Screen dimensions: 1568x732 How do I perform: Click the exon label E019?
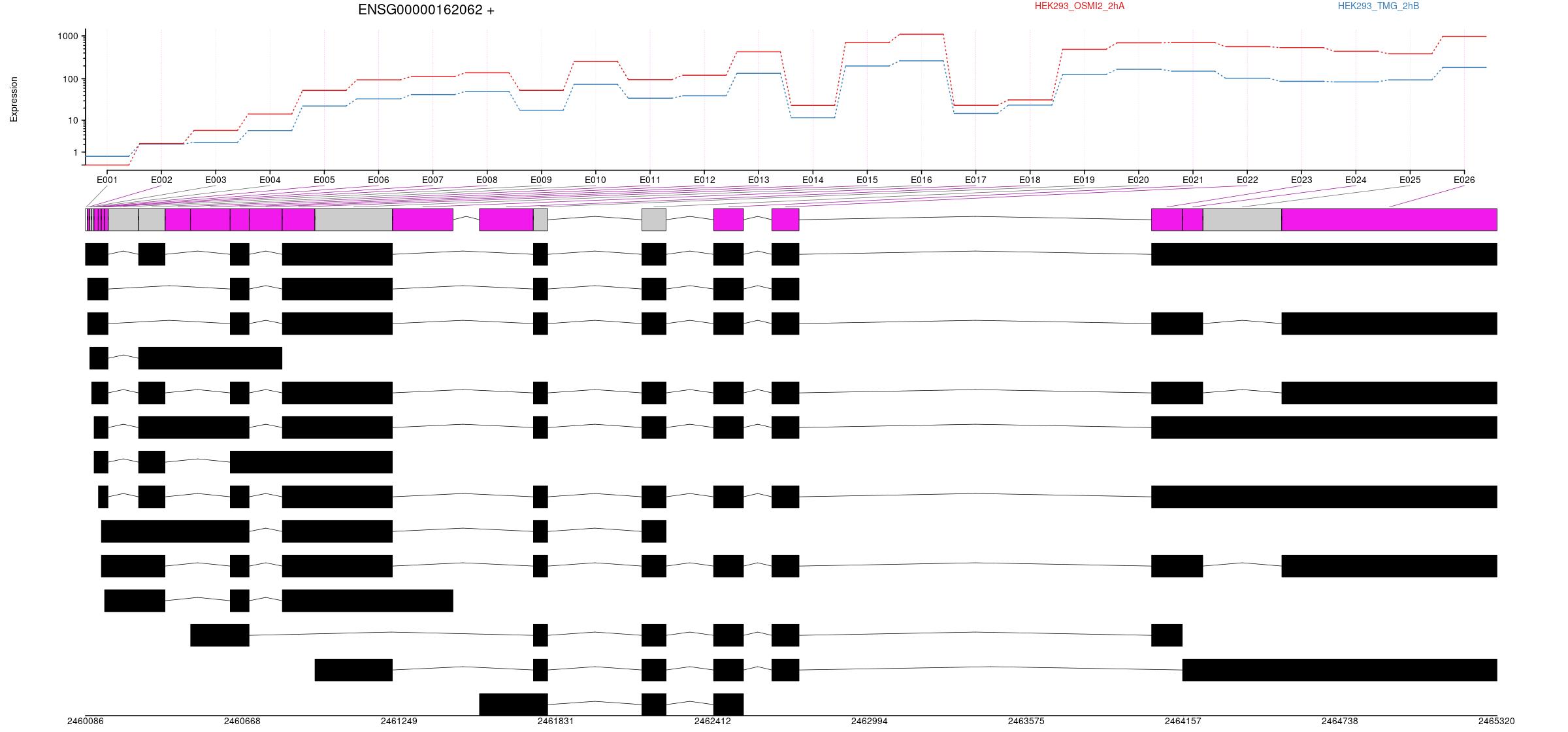[1084, 180]
